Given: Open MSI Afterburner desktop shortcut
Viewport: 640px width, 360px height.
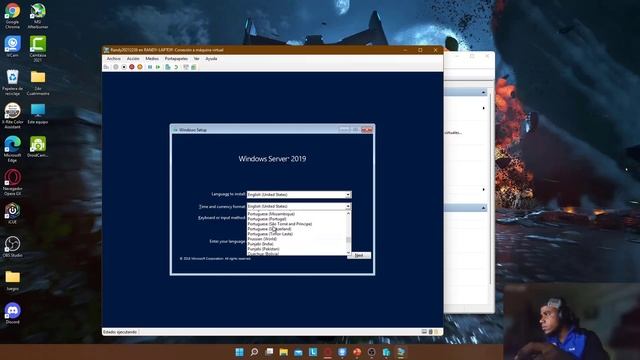Looking at the screenshot, I should point(38,16).
